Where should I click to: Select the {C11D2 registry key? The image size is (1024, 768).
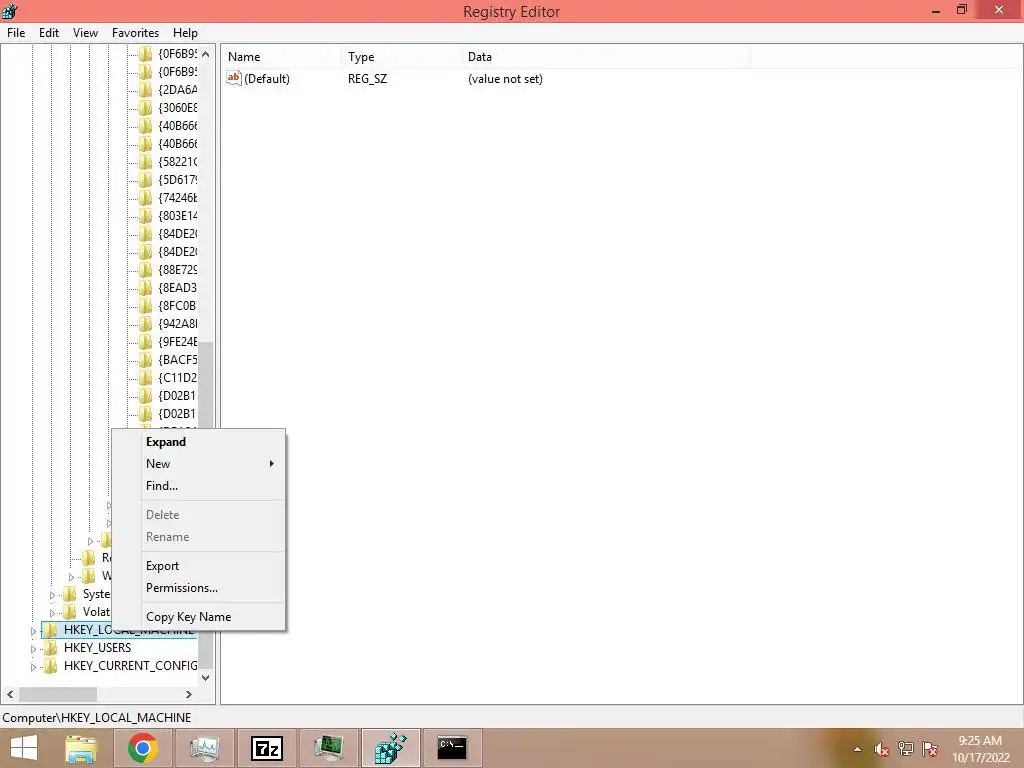[x=178, y=377]
